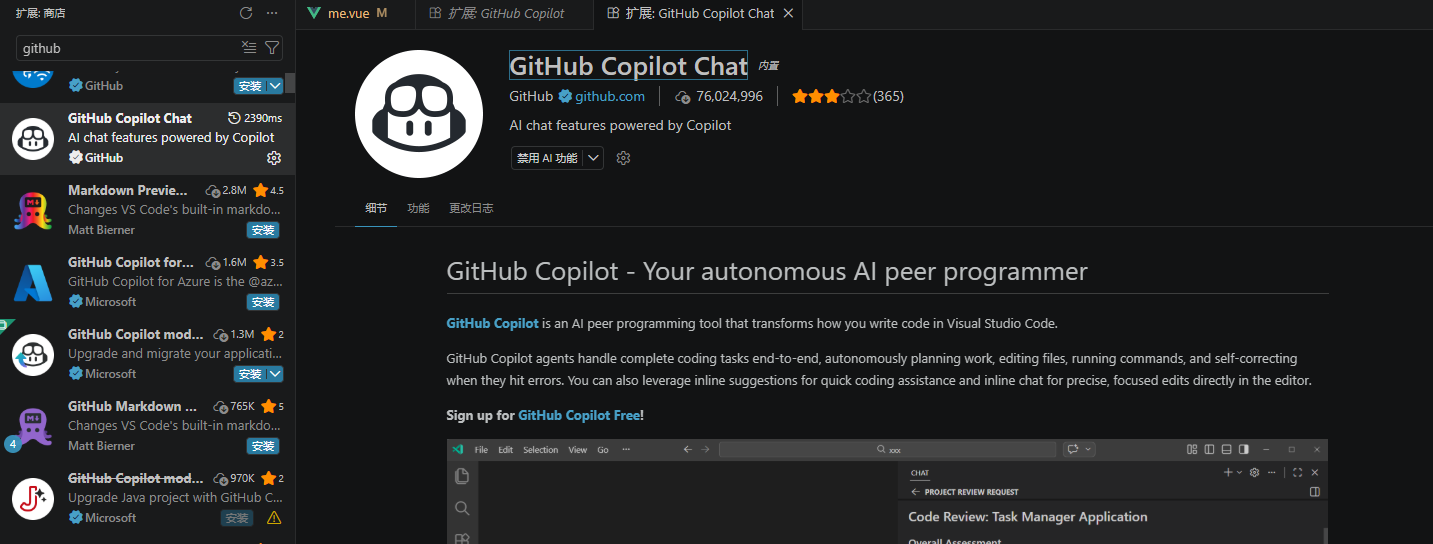
Task: Expand the 禁用 AI 功能 dropdown arrow
Action: pos(594,158)
